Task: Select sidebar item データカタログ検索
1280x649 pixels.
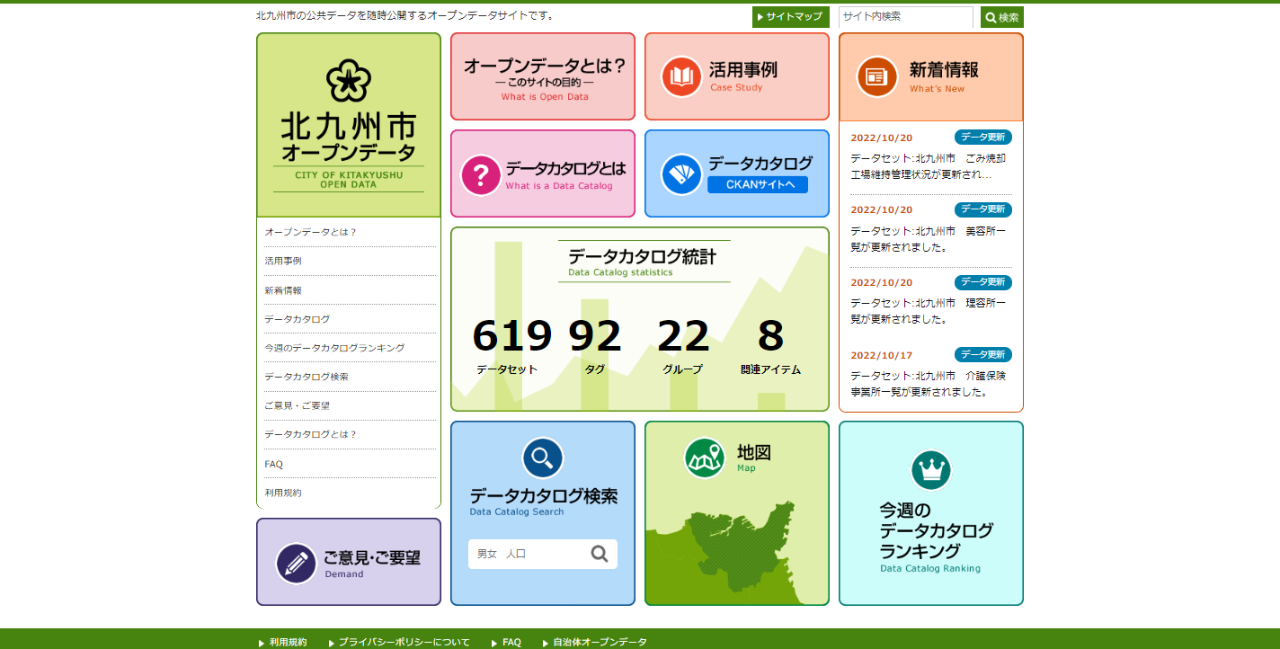Action: tap(348, 377)
